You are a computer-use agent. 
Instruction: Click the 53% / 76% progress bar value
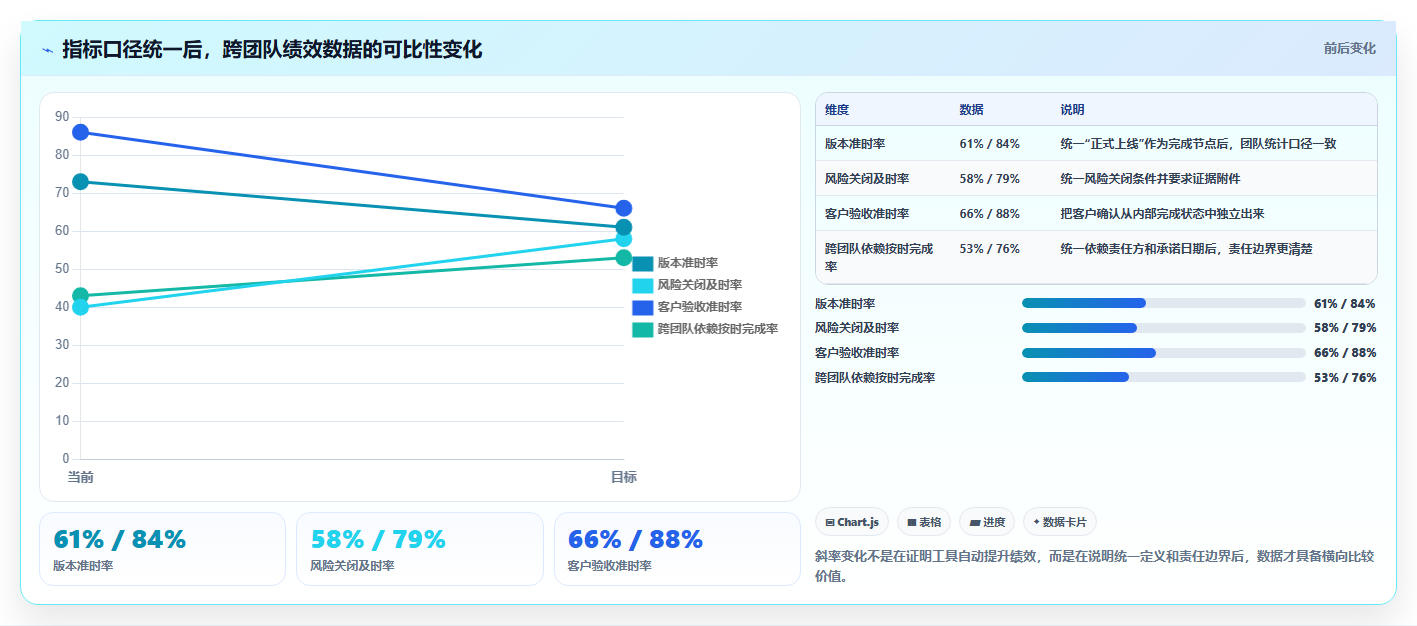1345,378
